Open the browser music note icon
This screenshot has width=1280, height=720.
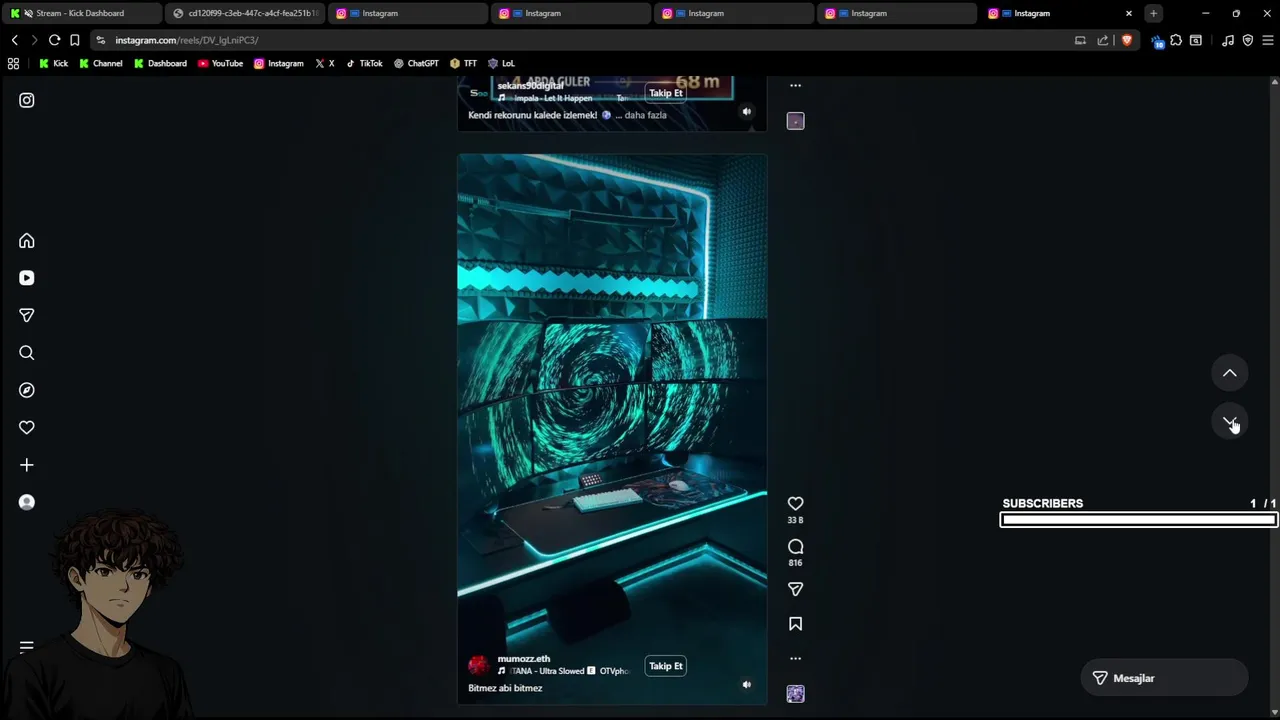click(x=1228, y=40)
